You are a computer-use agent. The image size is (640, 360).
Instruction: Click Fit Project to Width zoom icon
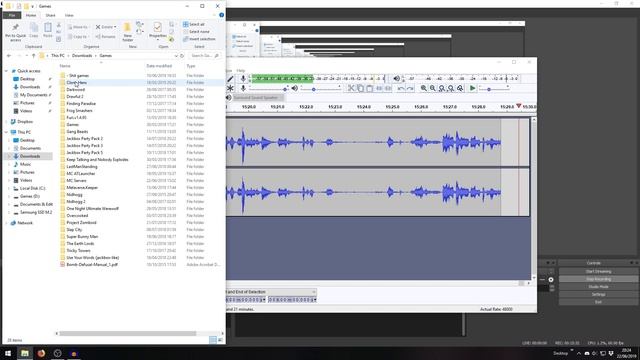point(451,88)
